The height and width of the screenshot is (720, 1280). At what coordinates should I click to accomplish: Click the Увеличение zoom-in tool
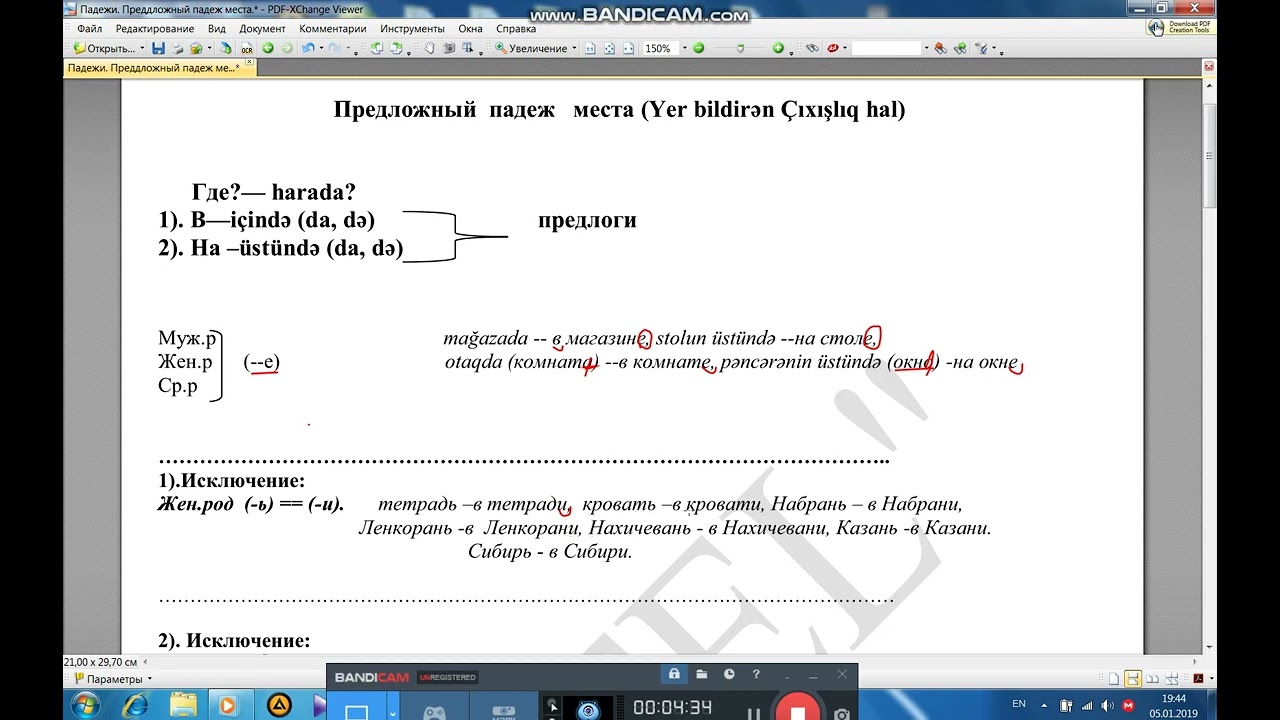tap(530, 48)
